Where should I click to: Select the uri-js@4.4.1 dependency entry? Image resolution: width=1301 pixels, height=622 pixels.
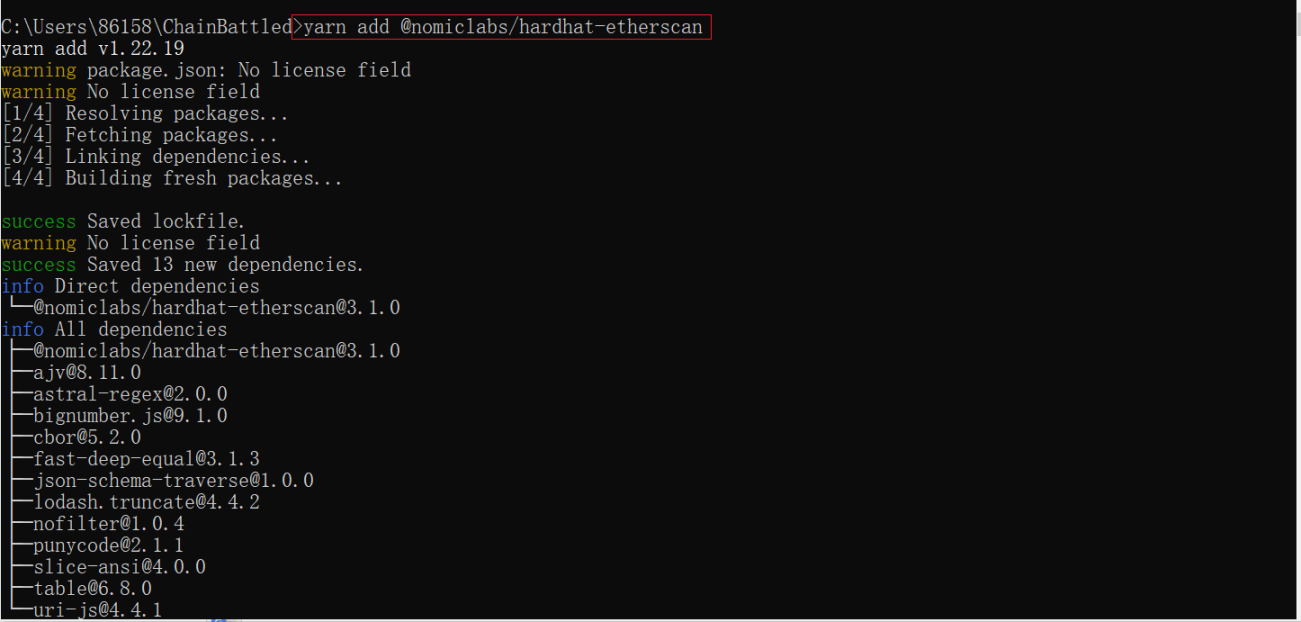pos(98,610)
